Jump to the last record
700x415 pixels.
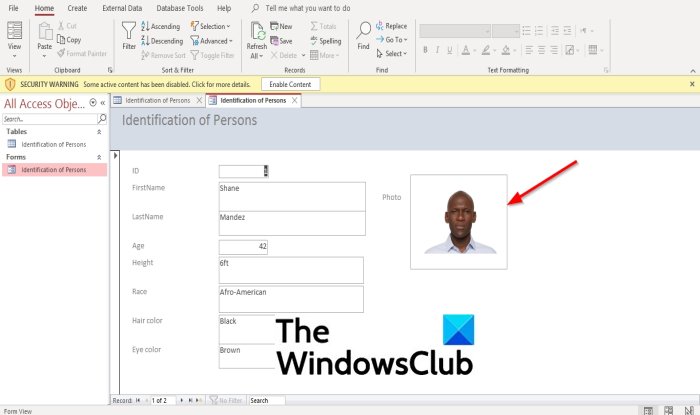tap(190, 400)
